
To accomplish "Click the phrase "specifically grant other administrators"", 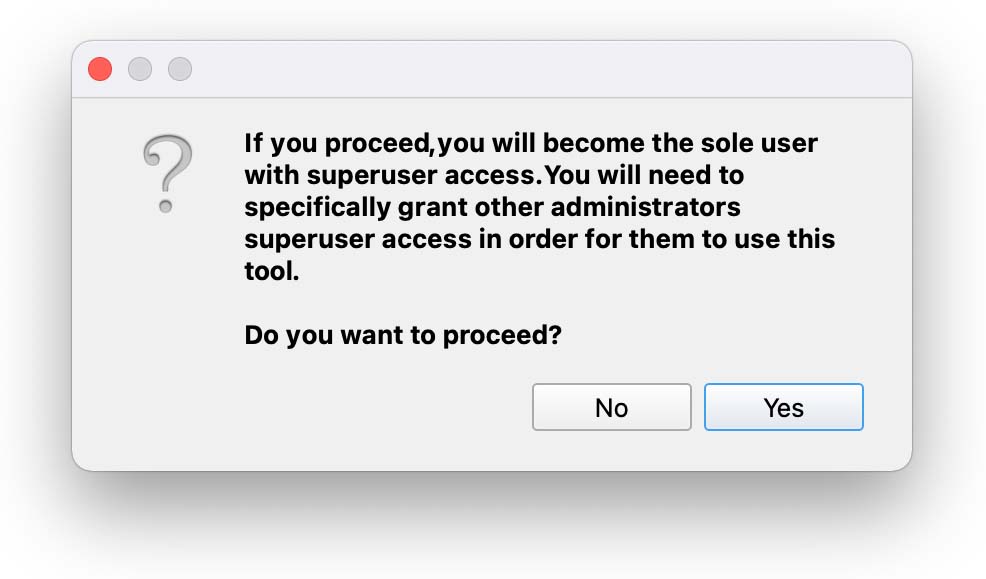I will (x=492, y=207).
